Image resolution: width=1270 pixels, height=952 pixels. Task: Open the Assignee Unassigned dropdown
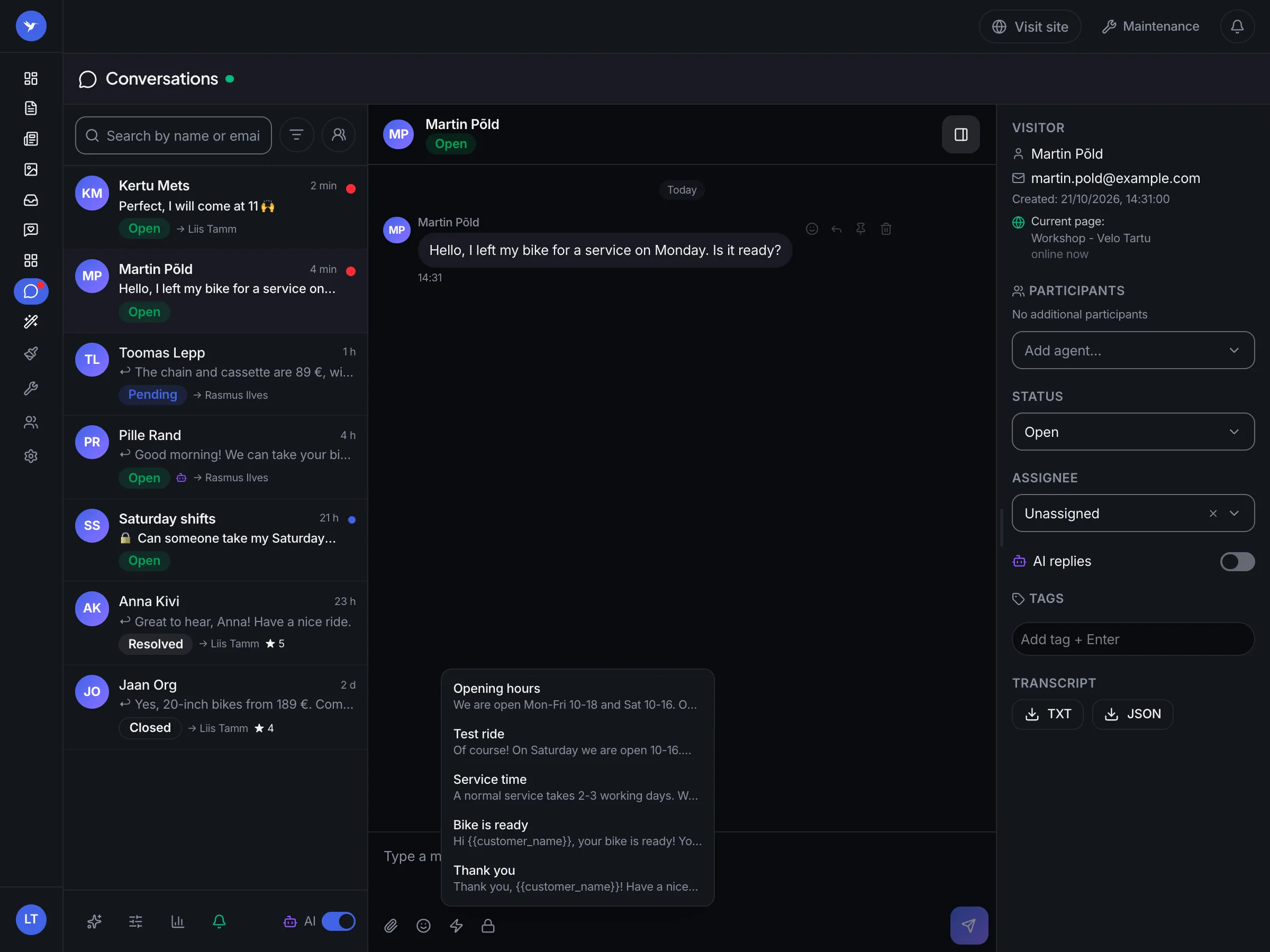(1133, 513)
